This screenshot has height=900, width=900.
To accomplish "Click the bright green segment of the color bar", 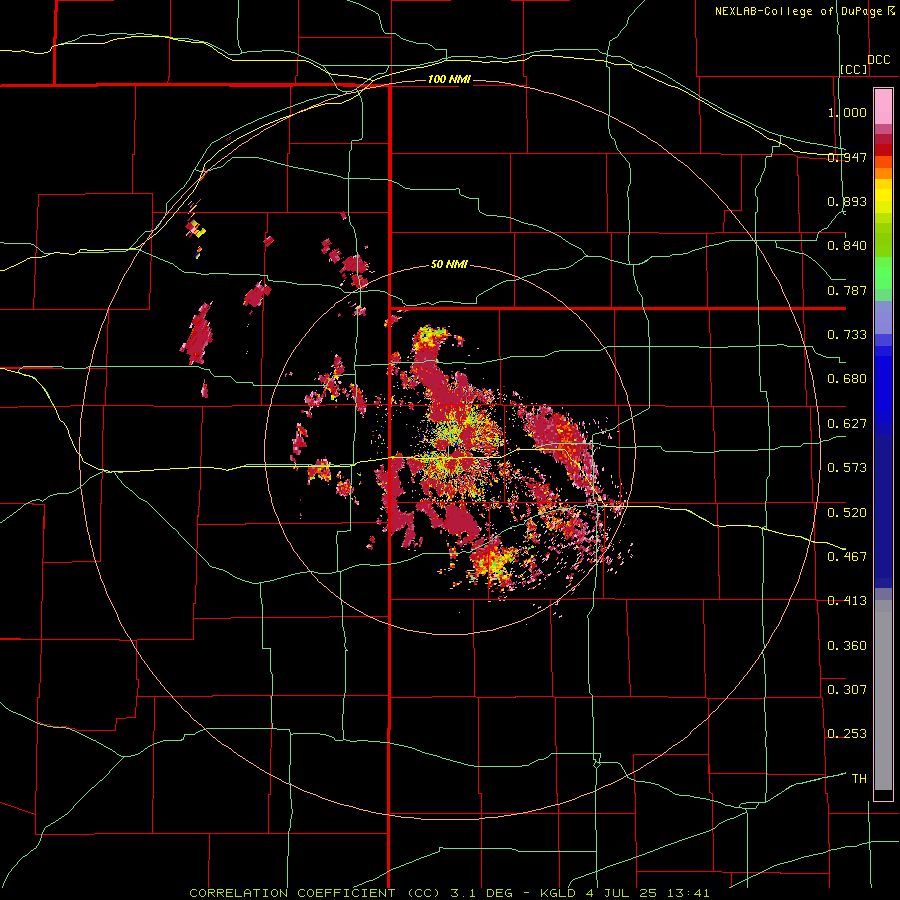I will tap(883, 274).
